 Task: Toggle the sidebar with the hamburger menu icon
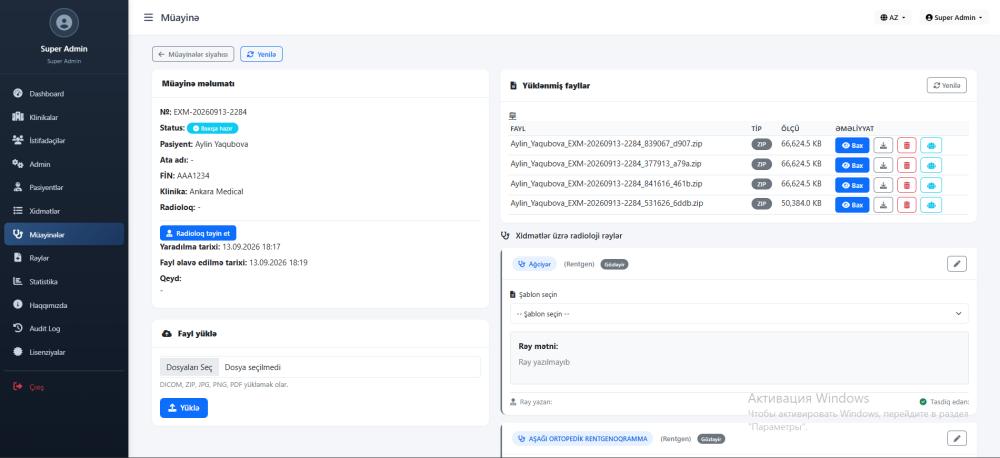tap(148, 18)
